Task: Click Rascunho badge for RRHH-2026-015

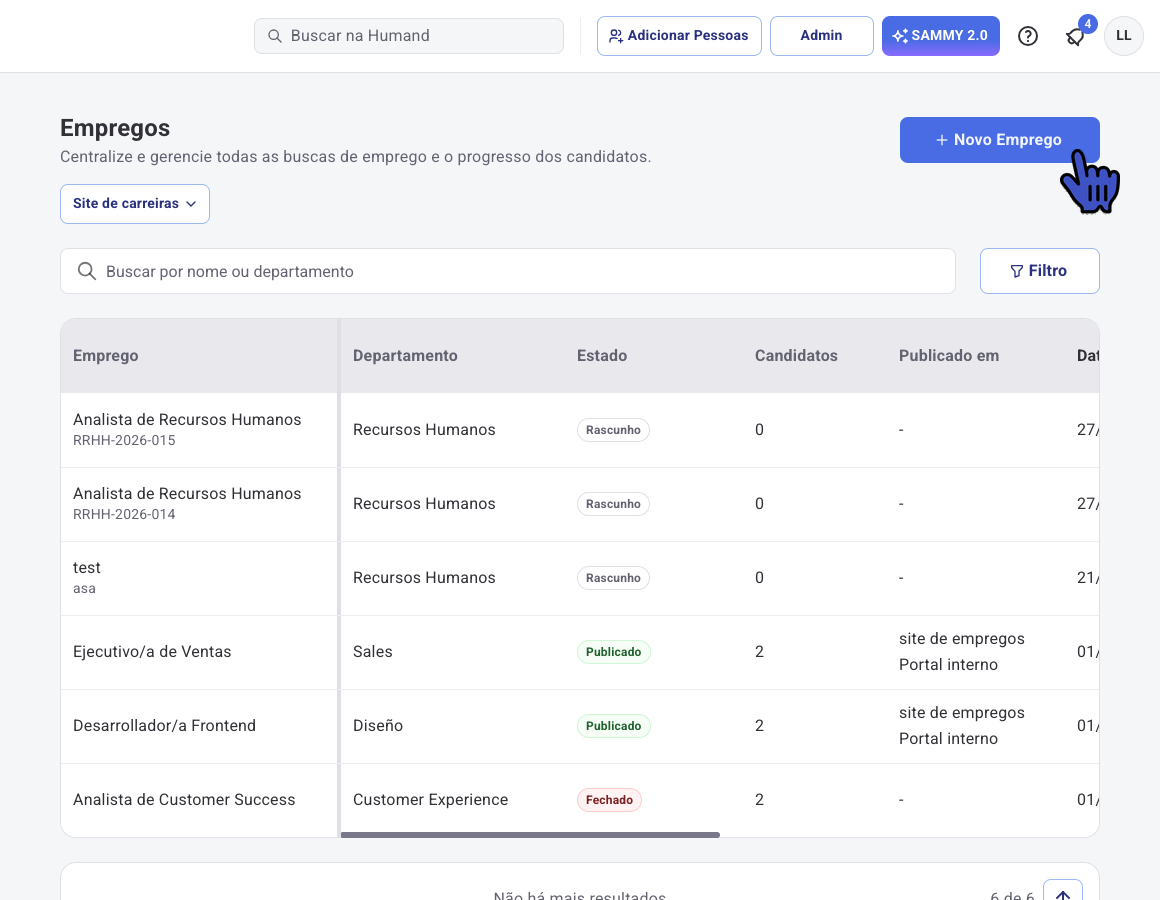Action: [613, 430]
